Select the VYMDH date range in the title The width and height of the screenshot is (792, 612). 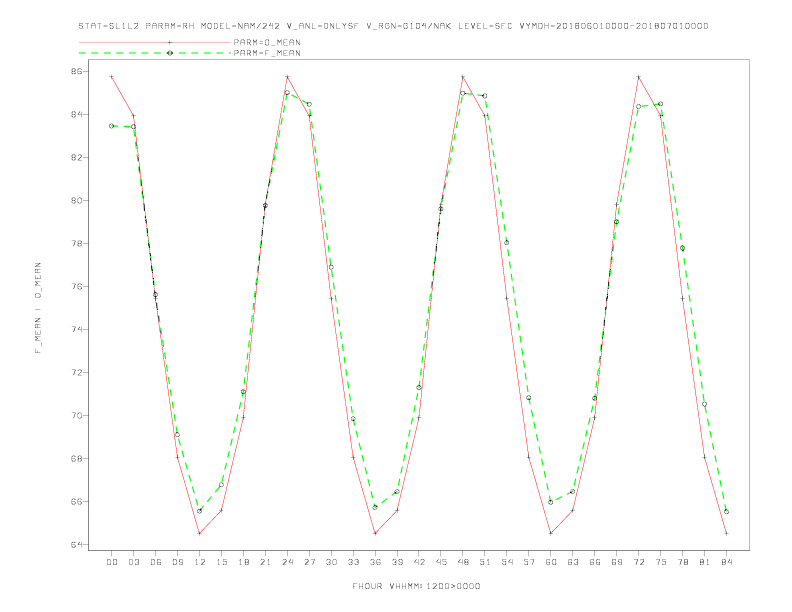pyautogui.click(x=614, y=26)
